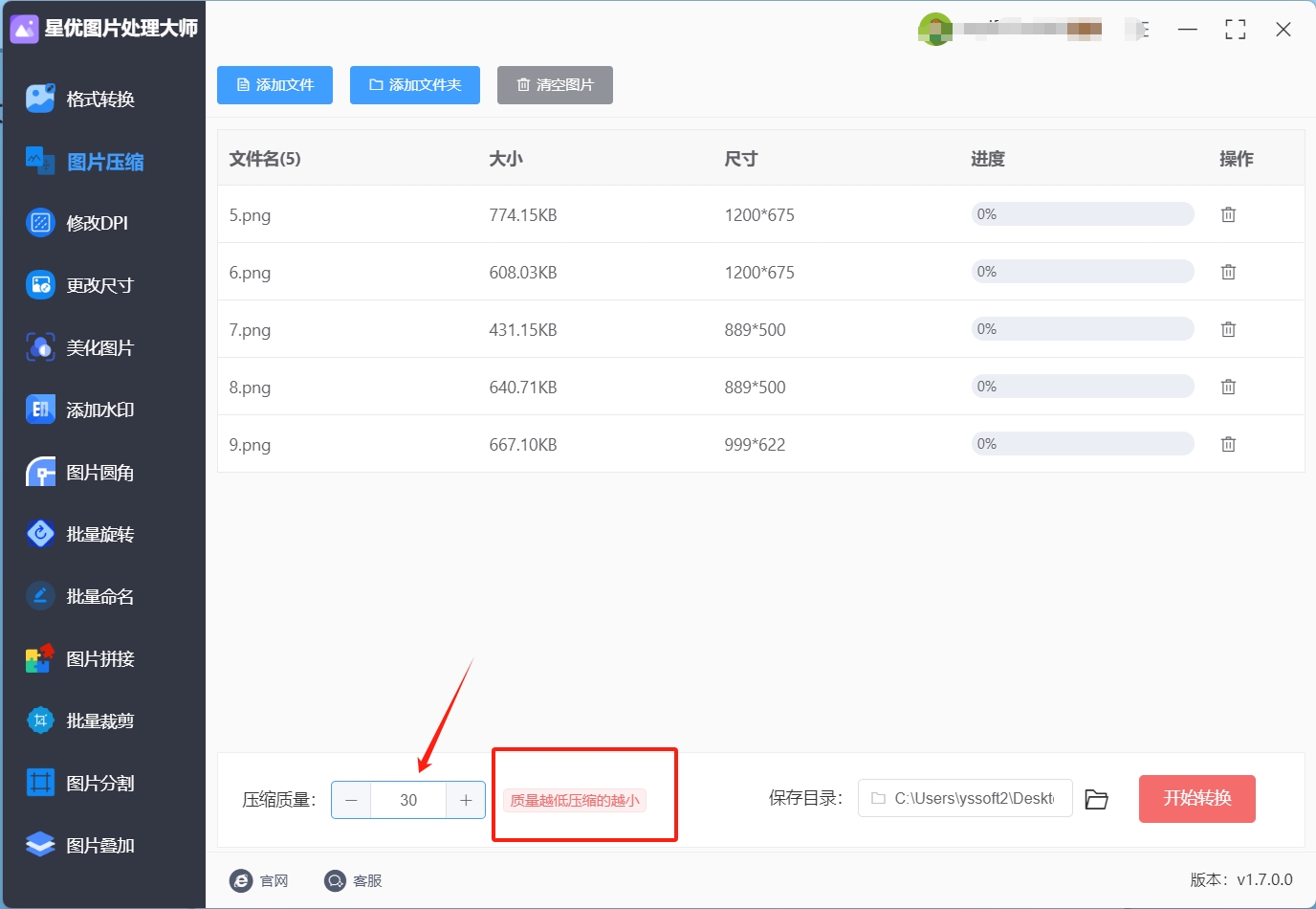
Task: Select the 5.png file name
Action: point(250,215)
